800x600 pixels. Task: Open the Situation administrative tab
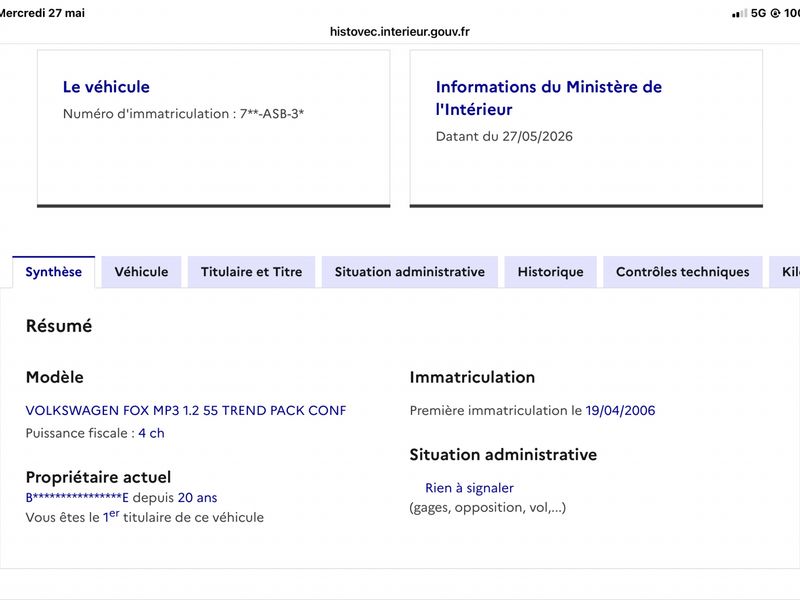[x=410, y=272]
